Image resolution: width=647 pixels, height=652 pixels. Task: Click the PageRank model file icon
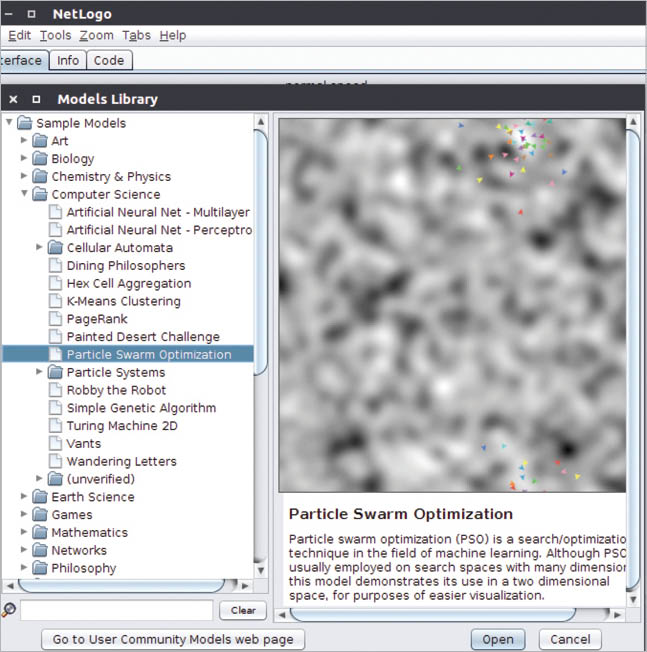point(56,319)
